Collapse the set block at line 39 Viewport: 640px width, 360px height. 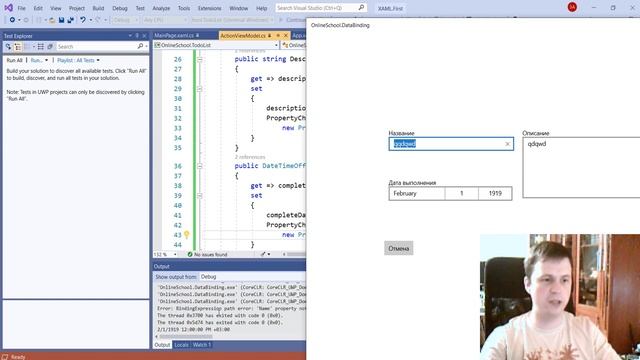click(x=200, y=196)
